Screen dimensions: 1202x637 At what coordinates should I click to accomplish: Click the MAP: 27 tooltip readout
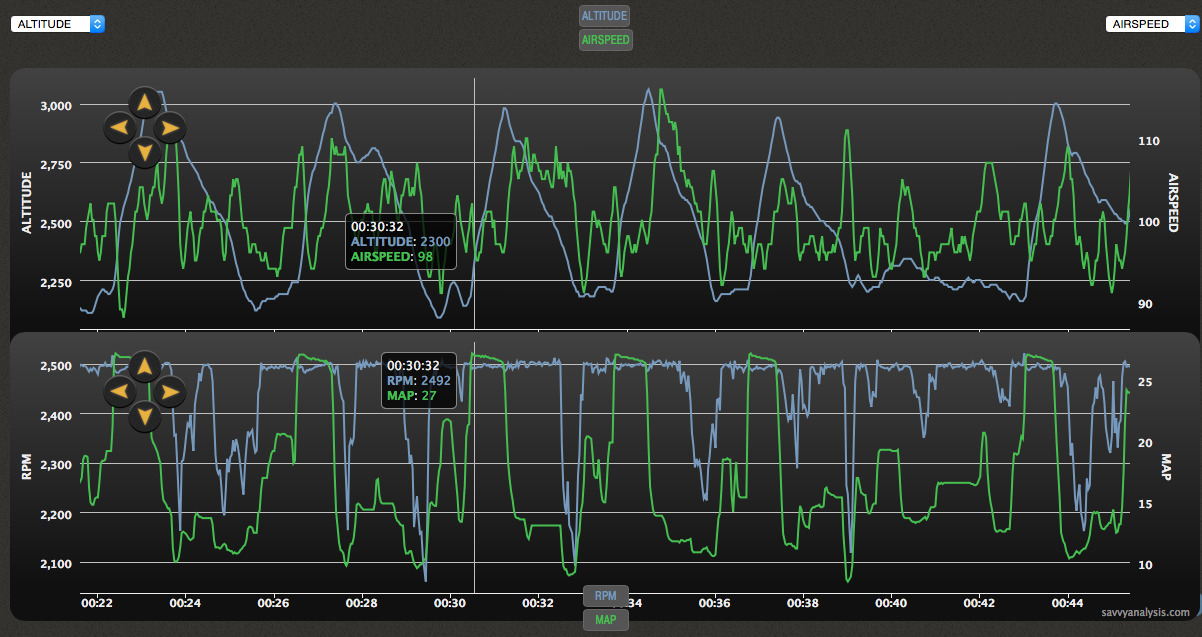[411, 396]
